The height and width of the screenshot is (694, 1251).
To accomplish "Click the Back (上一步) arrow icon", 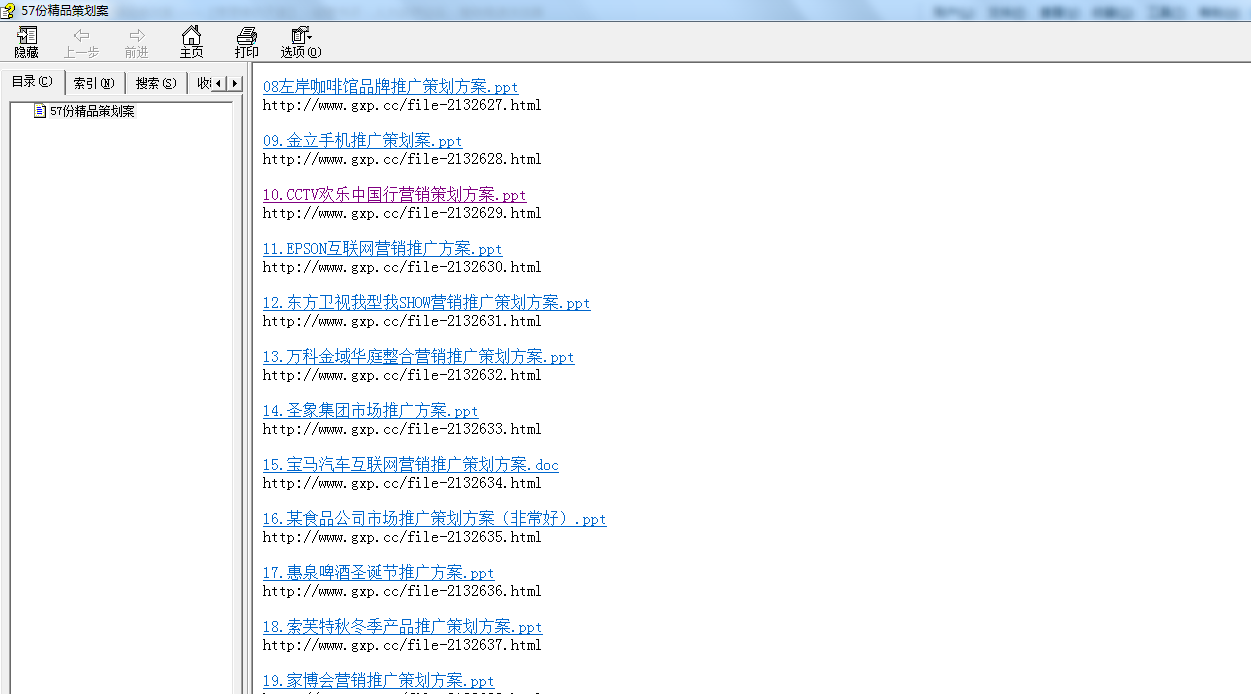I will pos(82,36).
